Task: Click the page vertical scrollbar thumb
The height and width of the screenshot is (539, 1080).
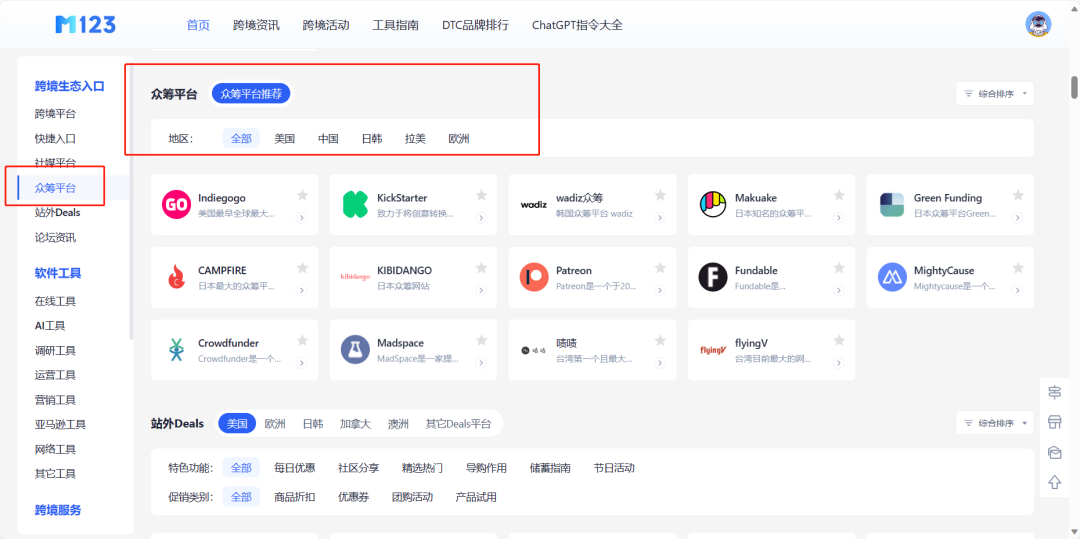Action: 1074,88
